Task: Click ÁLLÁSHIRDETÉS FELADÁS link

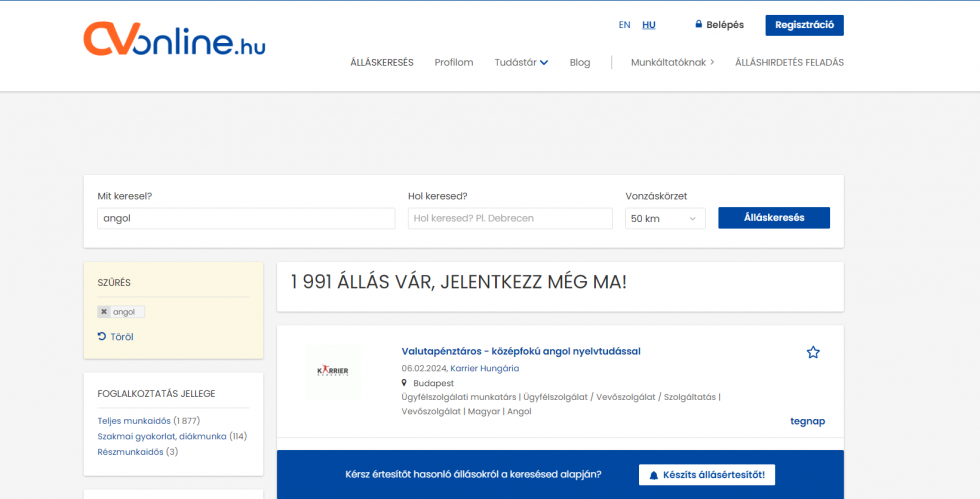Action: [789, 62]
